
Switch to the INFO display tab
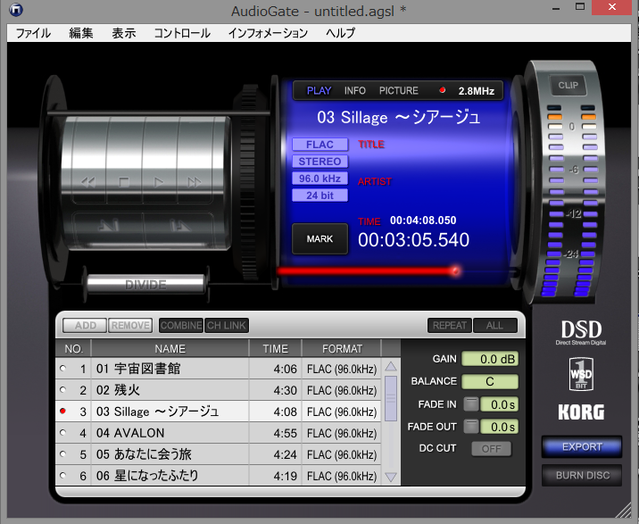pos(355,90)
